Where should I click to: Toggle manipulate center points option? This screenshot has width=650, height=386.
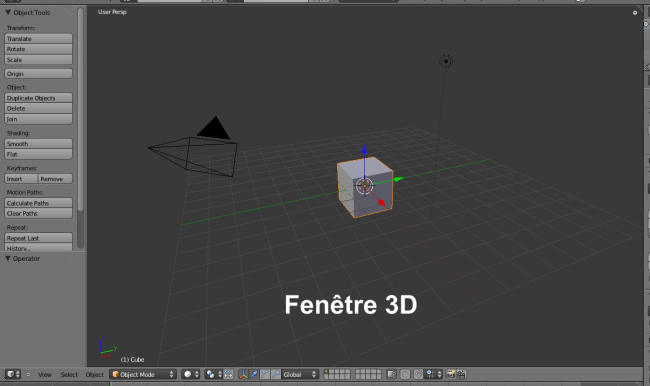coord(228,374)
